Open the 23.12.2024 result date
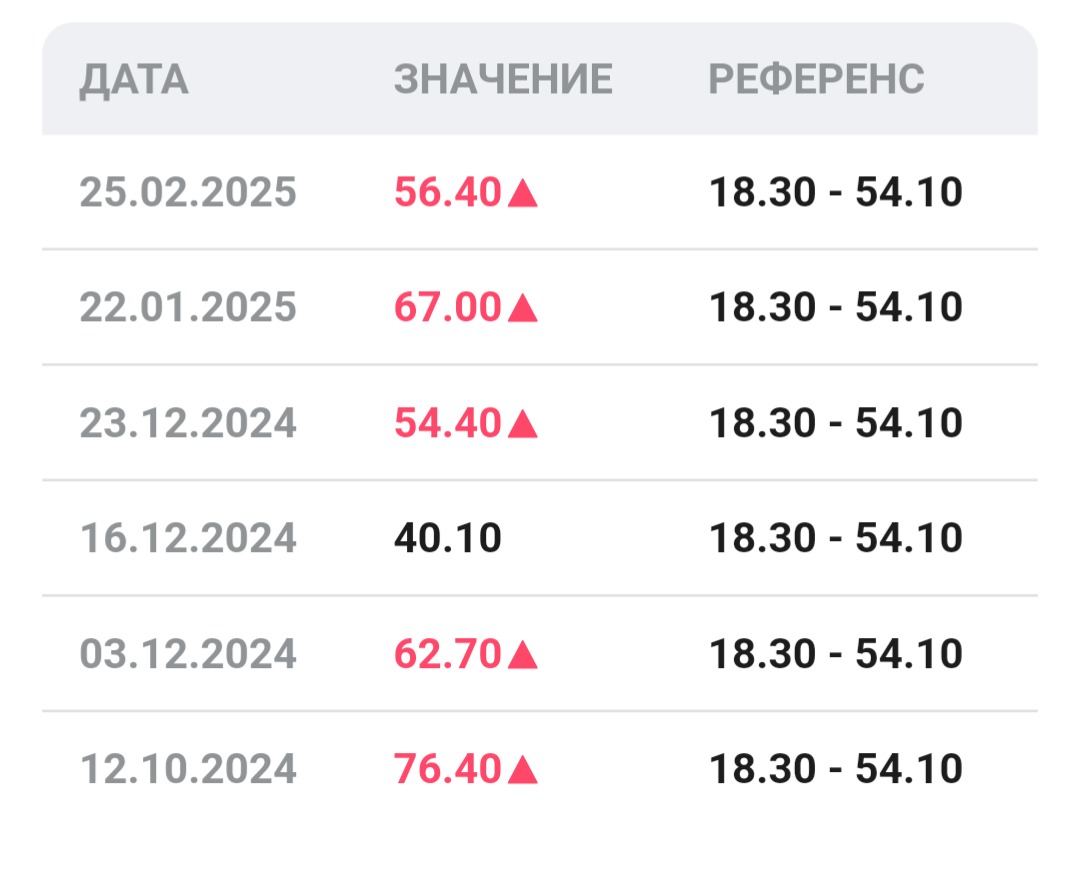 point(188,423)
